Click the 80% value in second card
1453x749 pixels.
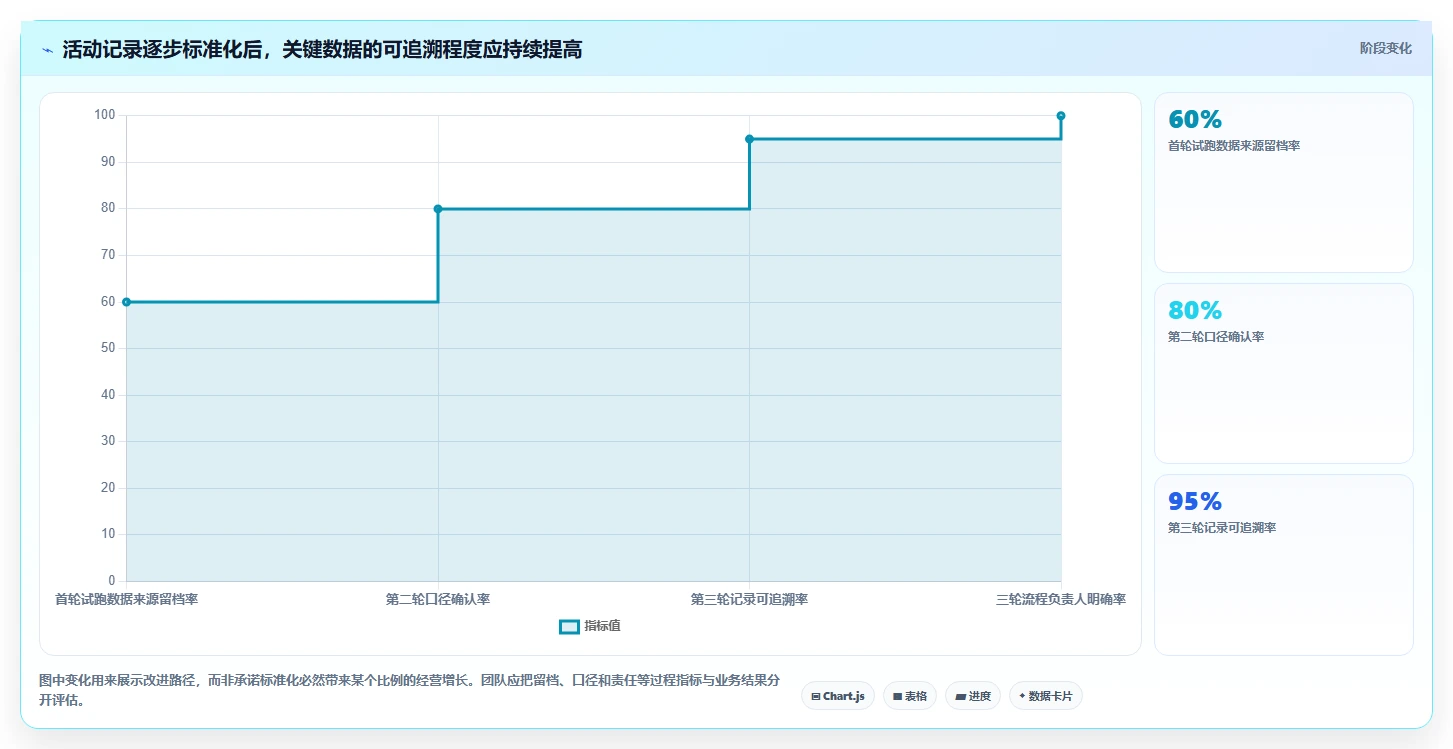(x=1195, y=311)
